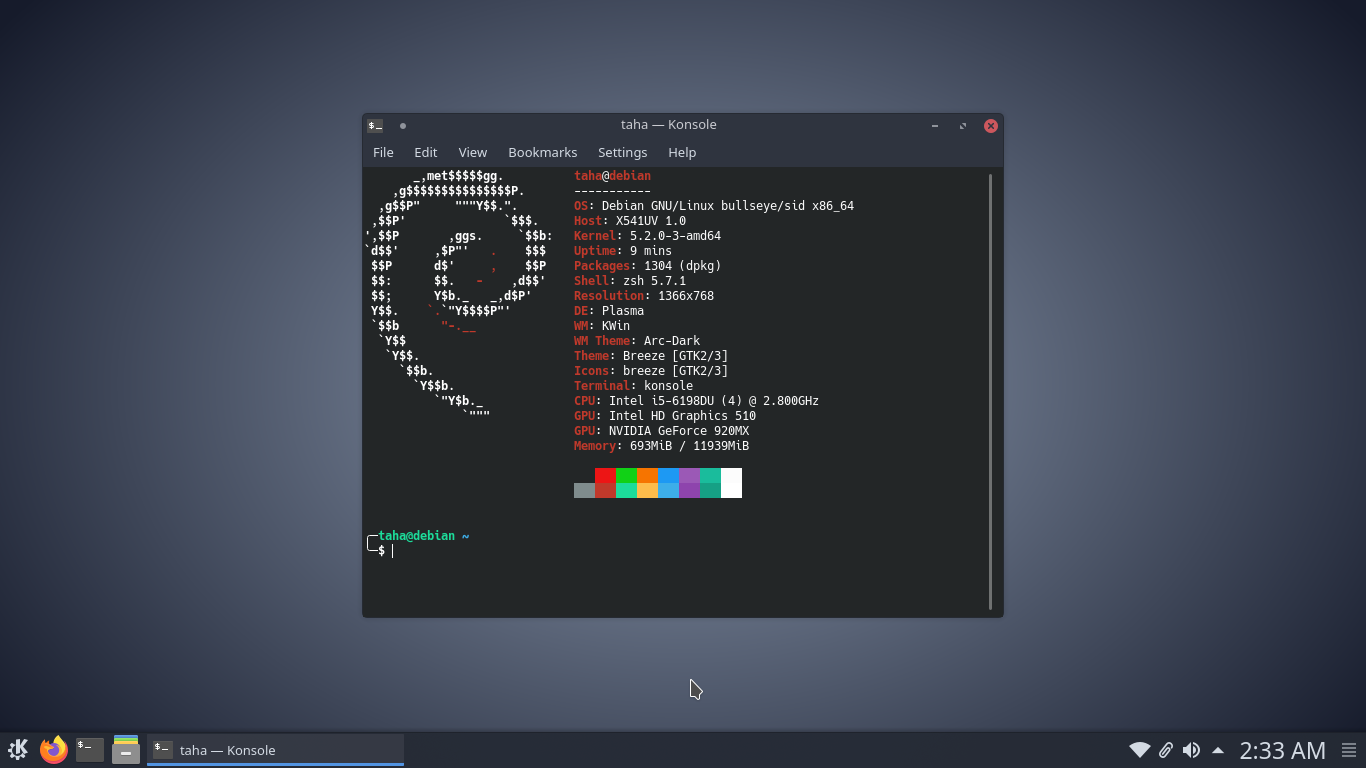Click the gray block in the neofetch palette
This screenshot has width=1366, height=768.
click(584, 490)
